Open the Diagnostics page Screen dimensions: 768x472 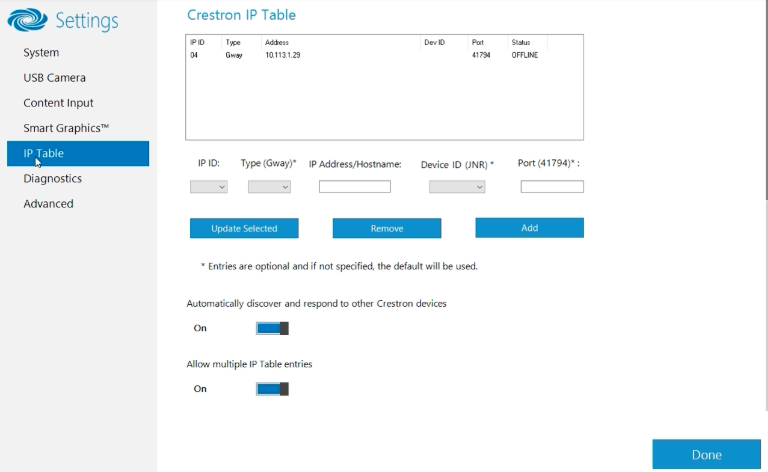pos(52,178)
